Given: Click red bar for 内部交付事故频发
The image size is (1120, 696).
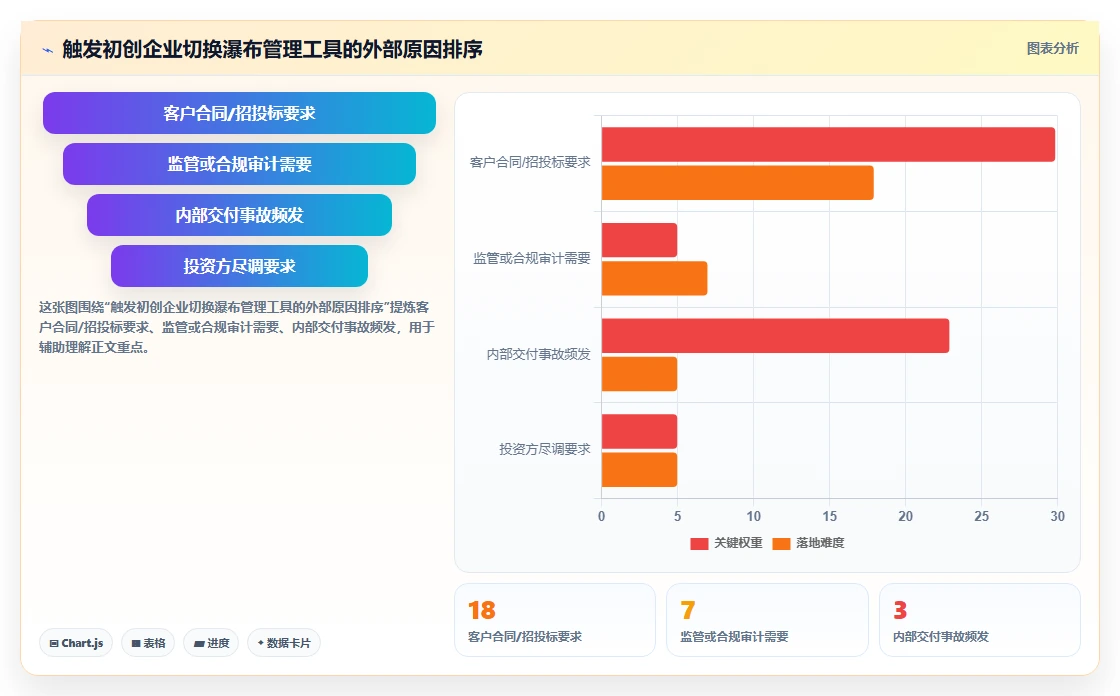Looking at the screenshot, I should pos(775,336).
